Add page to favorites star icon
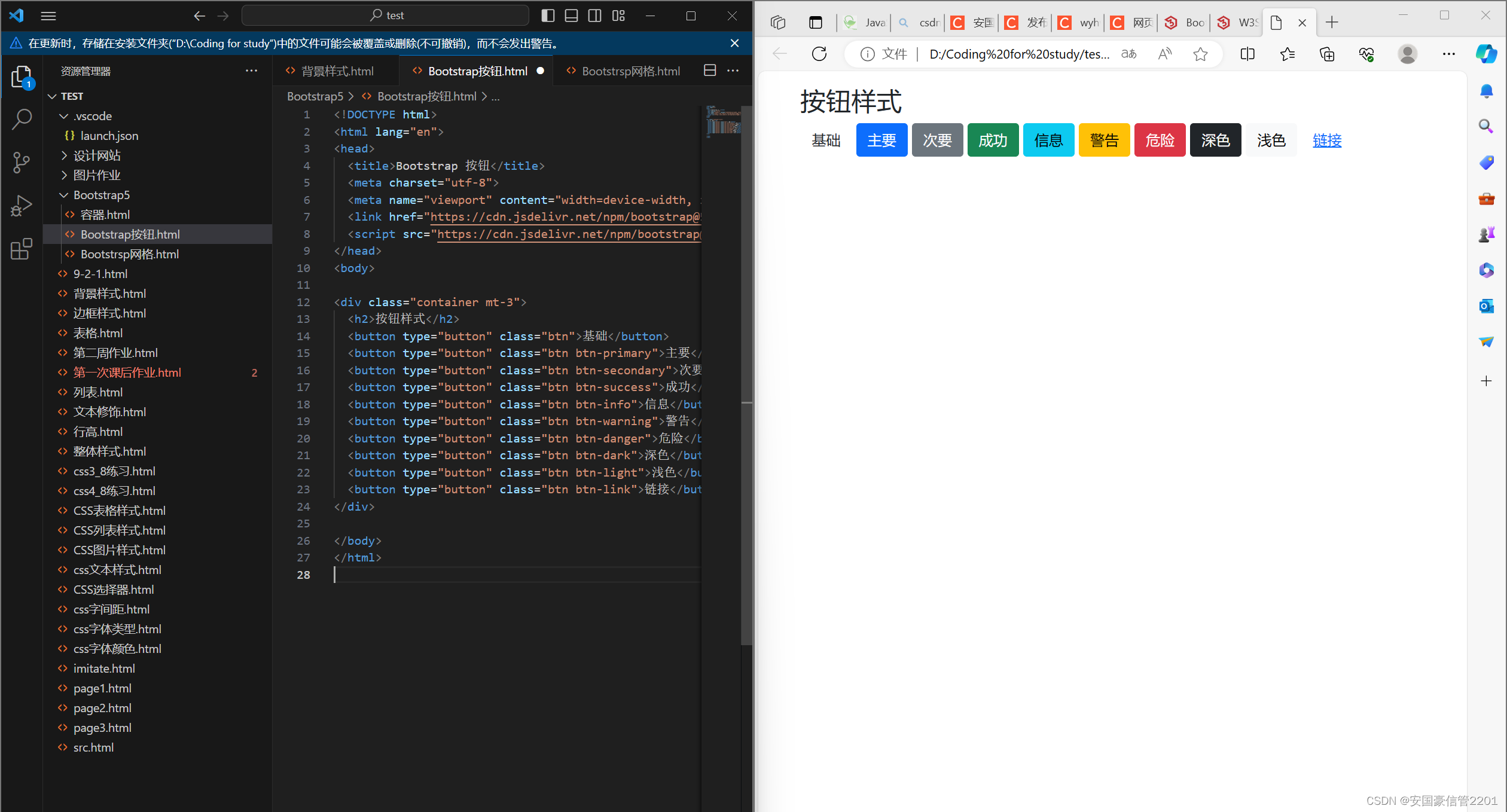This screenshot has height=812, width=1507. click(x=1200, y=54)
